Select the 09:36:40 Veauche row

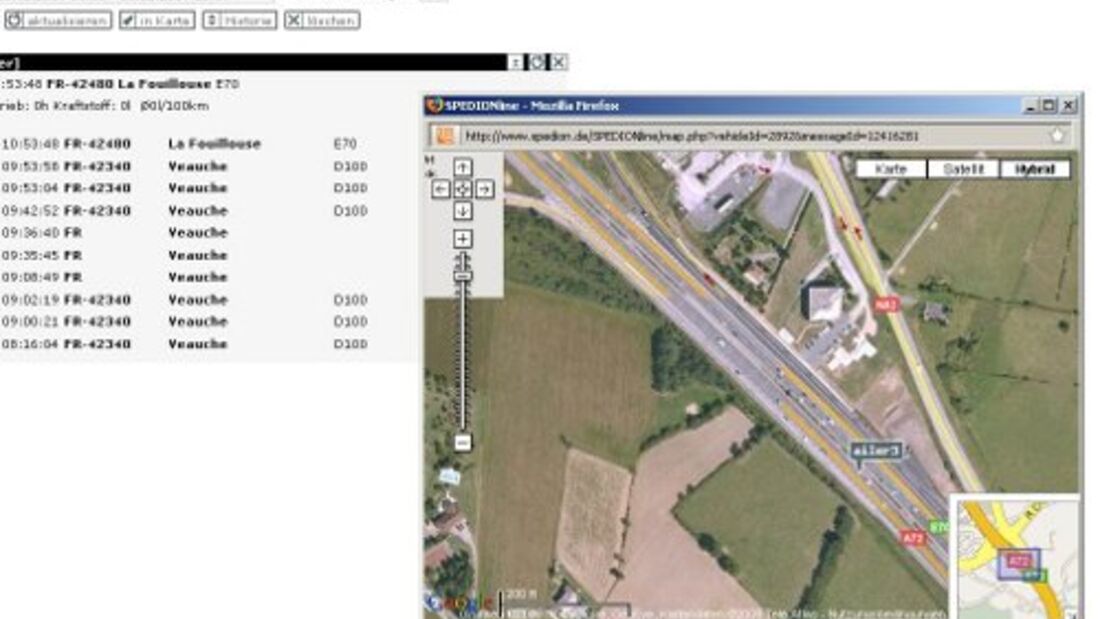pyautogui.click(x=187, y=232)
